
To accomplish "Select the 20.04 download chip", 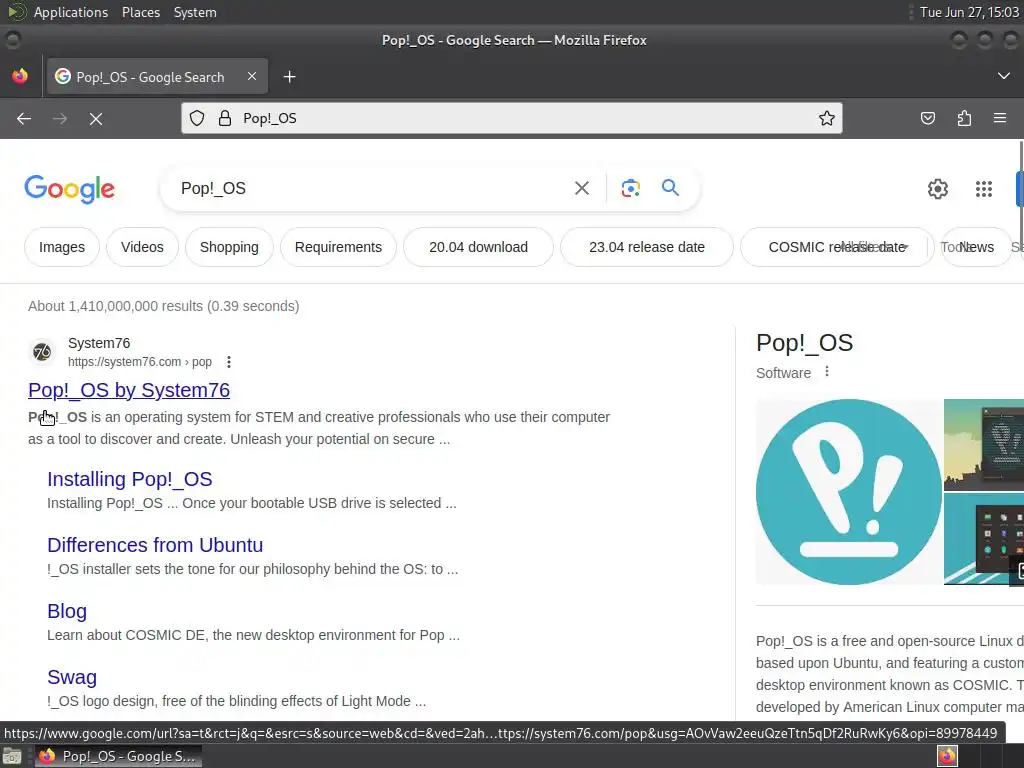I will click(x=479, y=247).
